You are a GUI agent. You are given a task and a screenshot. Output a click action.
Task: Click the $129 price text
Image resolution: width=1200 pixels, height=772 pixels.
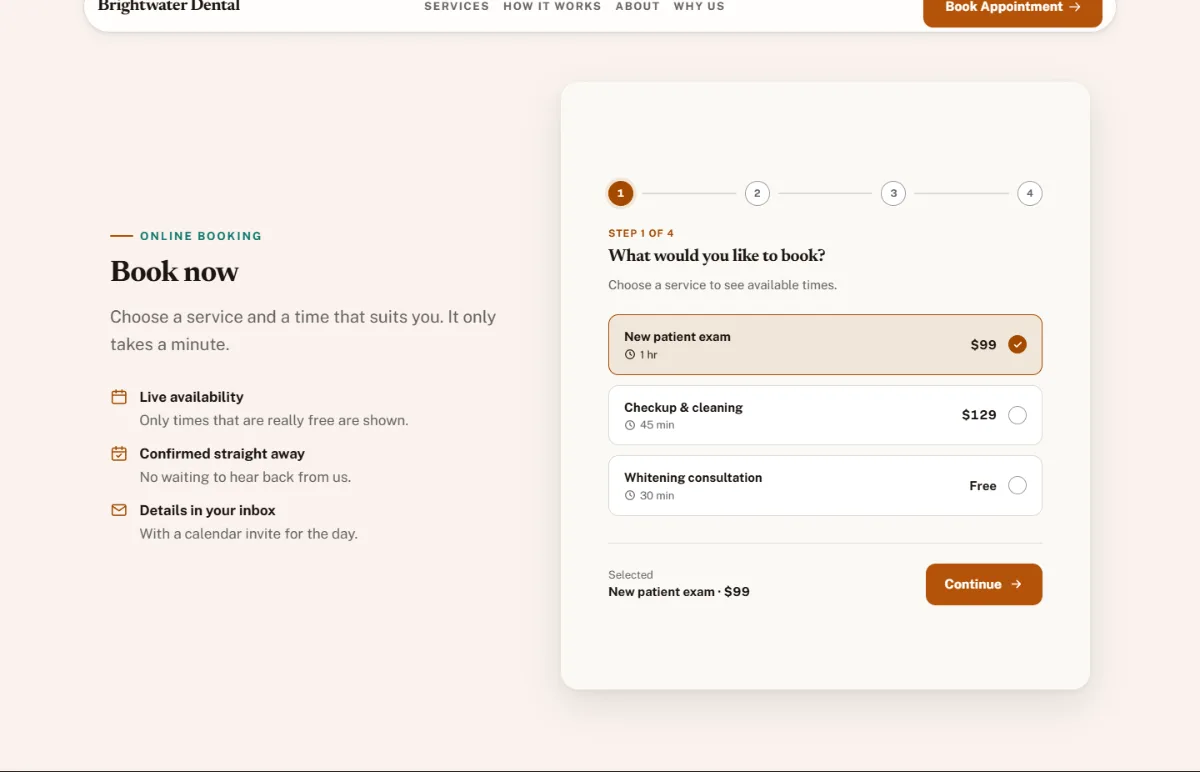coord(979,415)
